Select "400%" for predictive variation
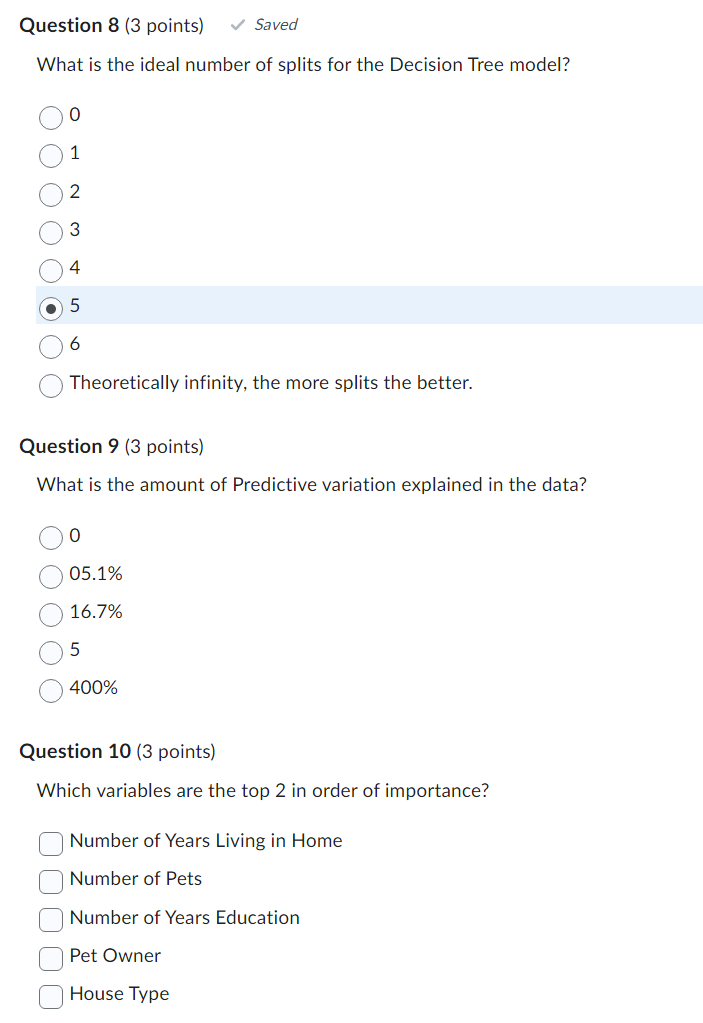The width and height of the screenshot is (703, 1023). pos(50,690)
